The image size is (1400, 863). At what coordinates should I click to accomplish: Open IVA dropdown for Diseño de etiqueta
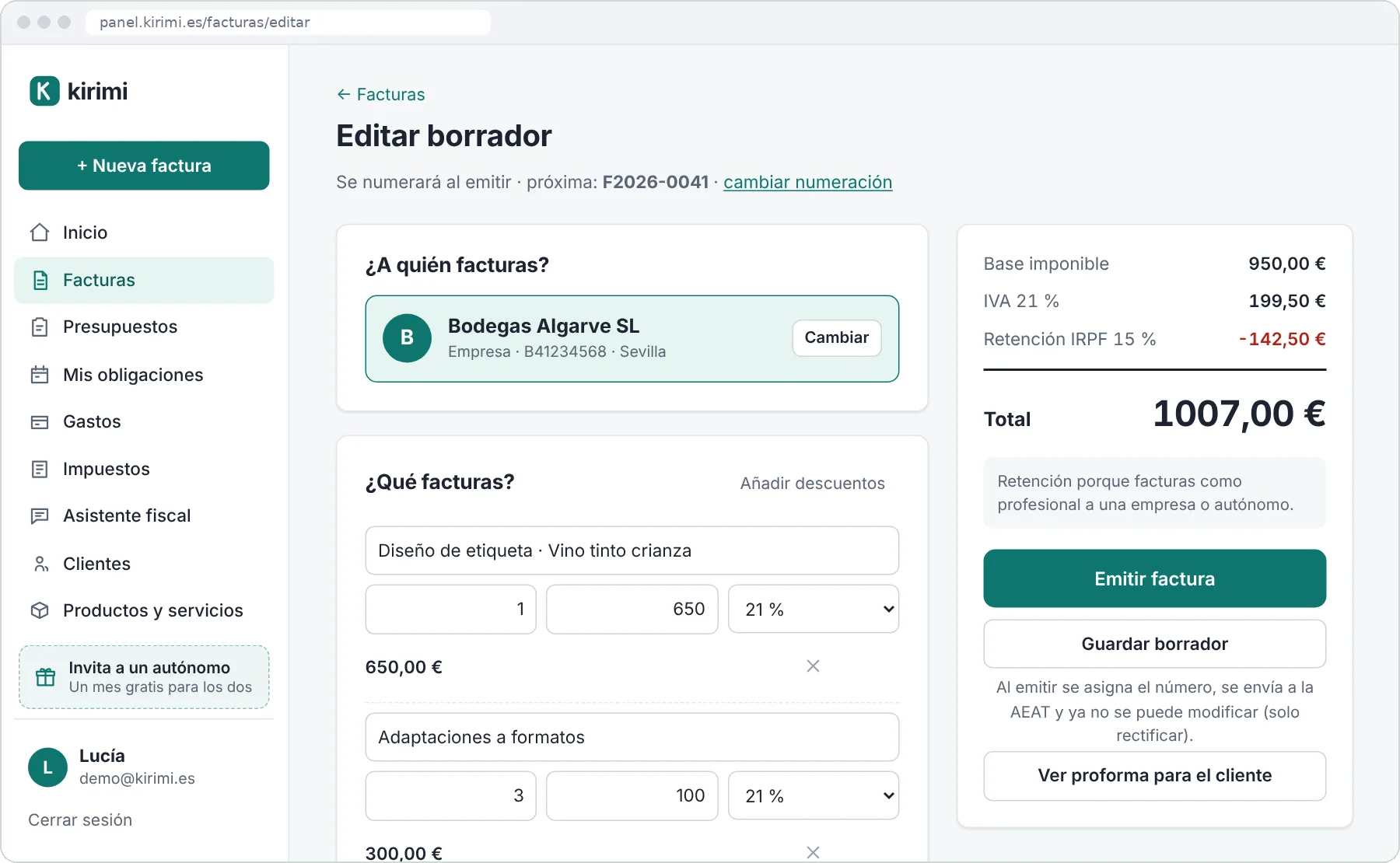pos(814,610)
